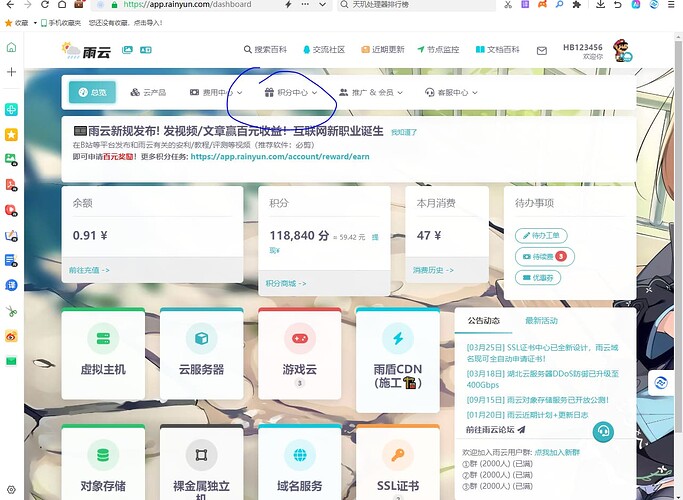683x500 pixels.
Task: Click the image wallpaper icon beside logo
Action: (127, 50)
